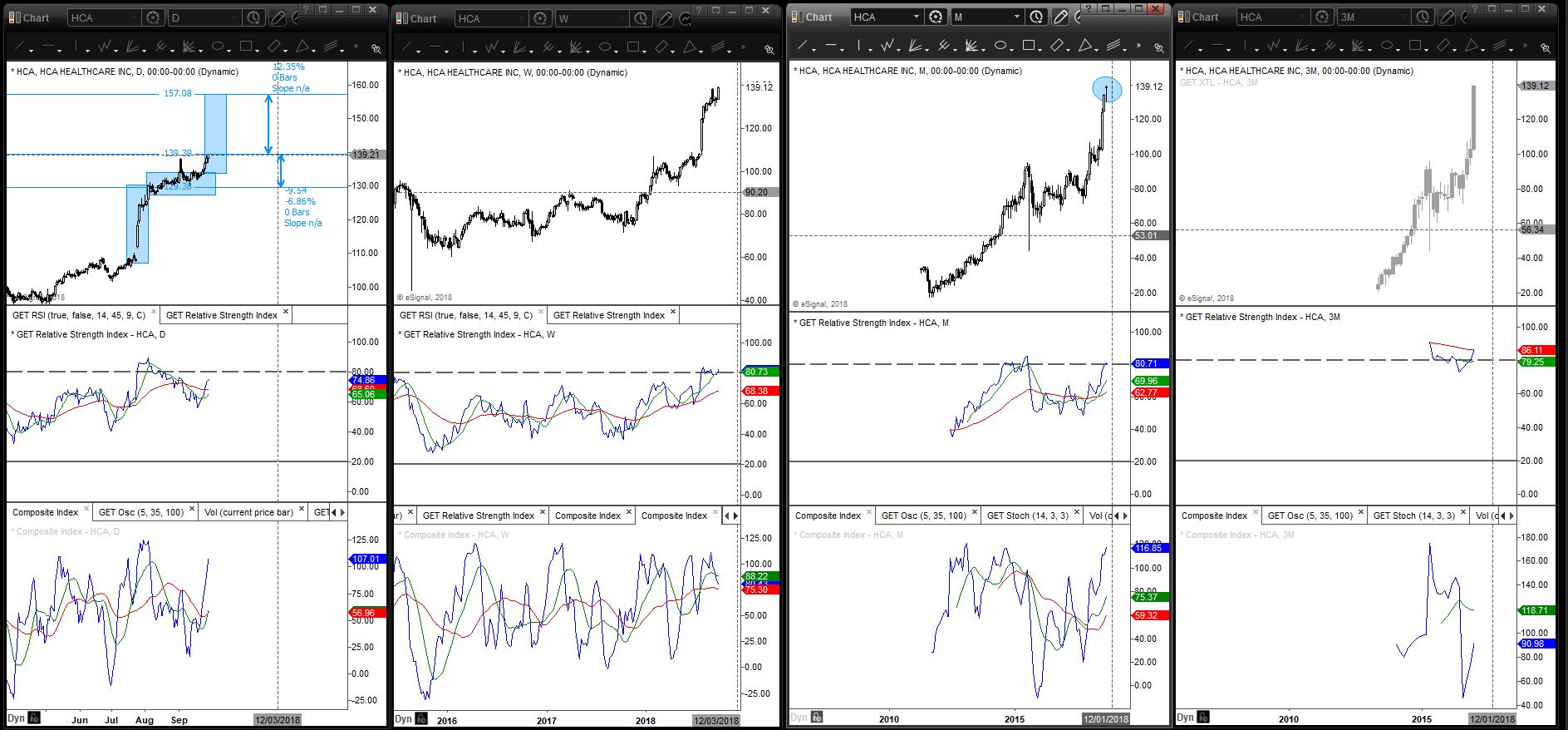Screen dimensions: 1568x730
Task: Click the magnifier icon in monthly chart toolbar
Action: click(x=1158, y=47)
